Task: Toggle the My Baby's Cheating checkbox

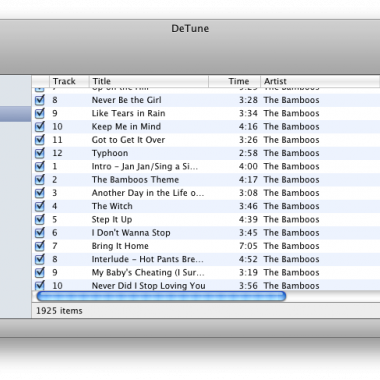Action: (40, 272)
